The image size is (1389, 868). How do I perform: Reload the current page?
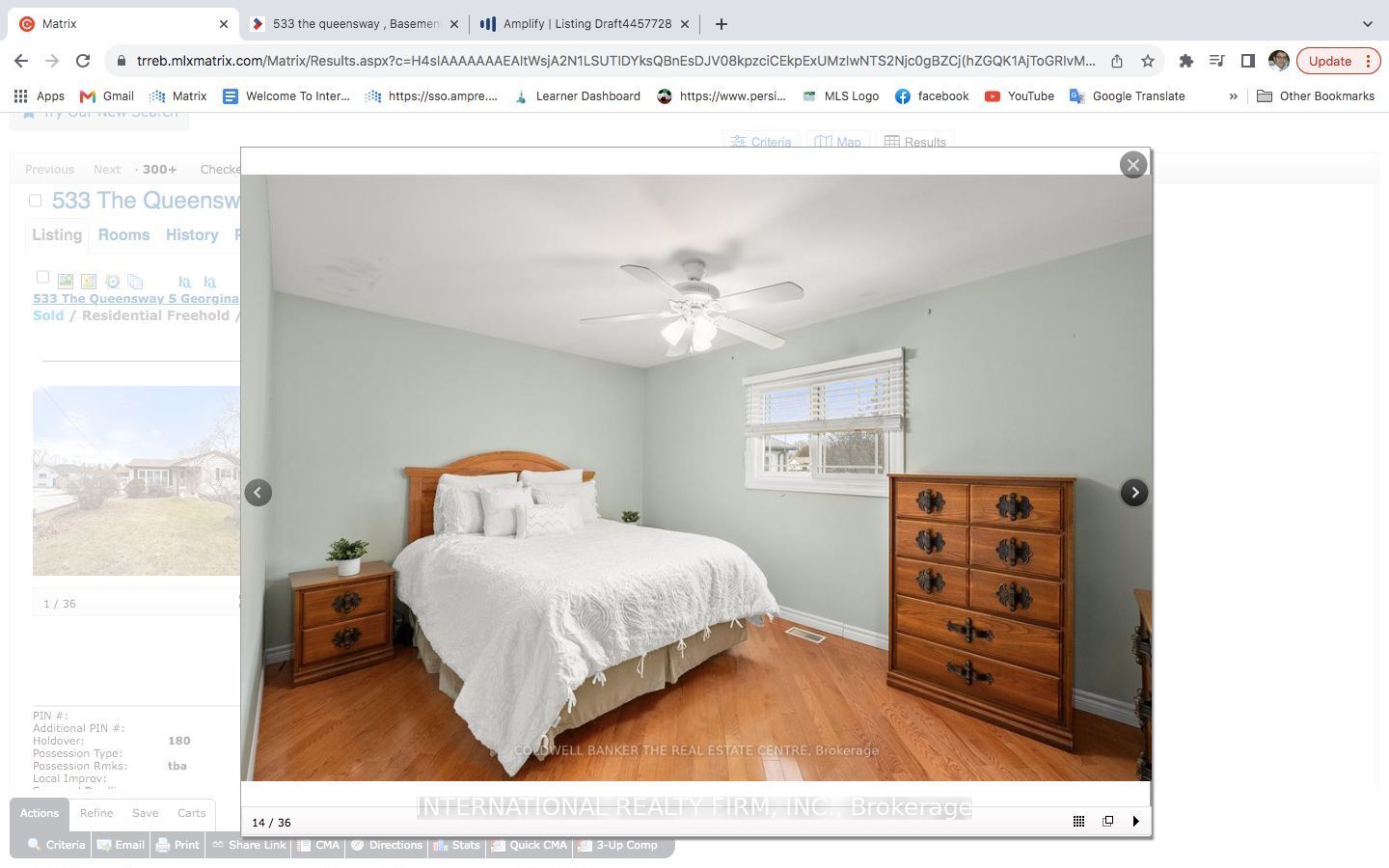click(83, 61)
